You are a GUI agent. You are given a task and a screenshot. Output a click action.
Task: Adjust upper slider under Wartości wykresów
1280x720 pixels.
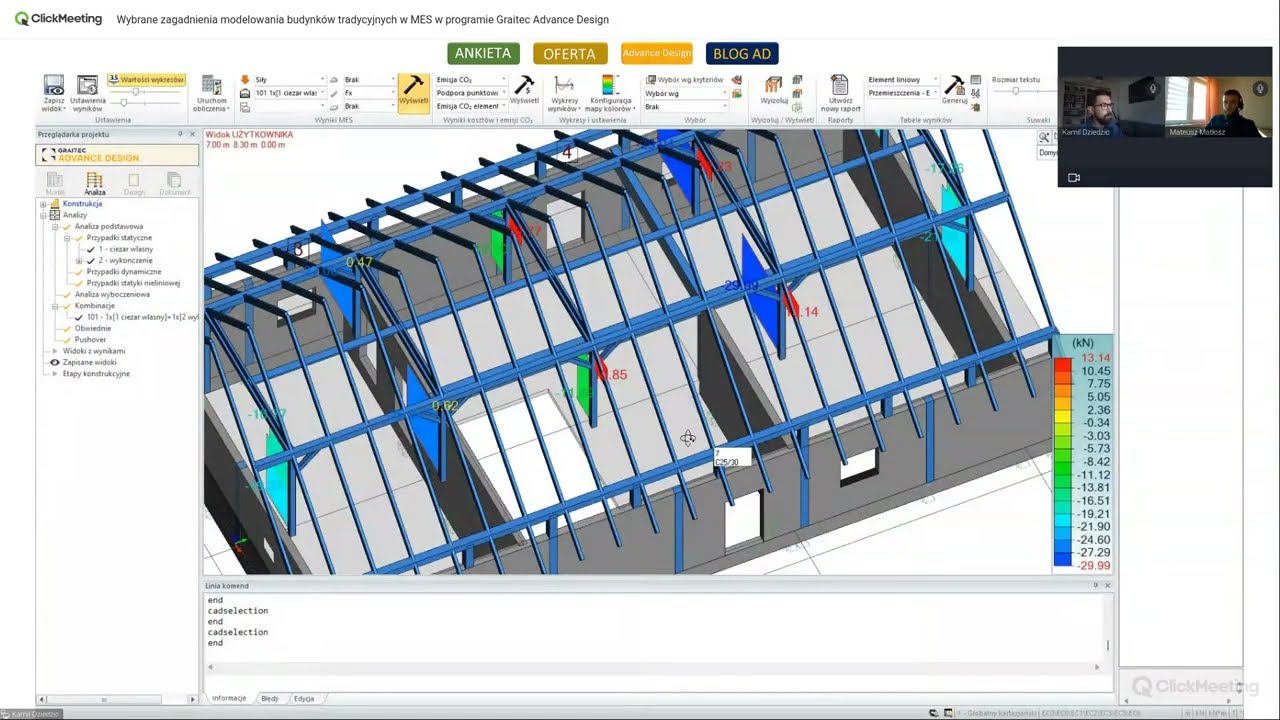point(137,92)
